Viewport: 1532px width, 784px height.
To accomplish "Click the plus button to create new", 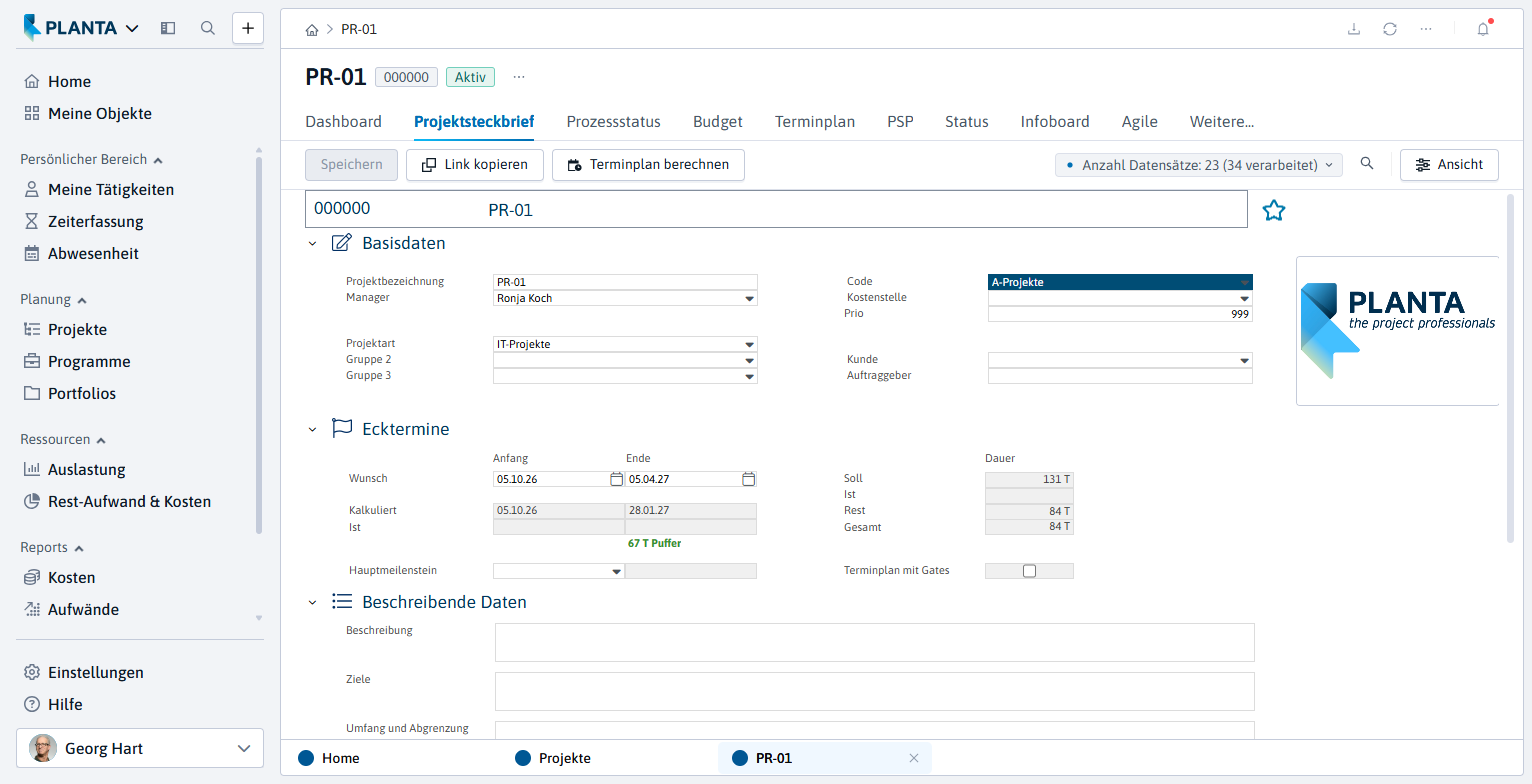I will pos(248,28).
